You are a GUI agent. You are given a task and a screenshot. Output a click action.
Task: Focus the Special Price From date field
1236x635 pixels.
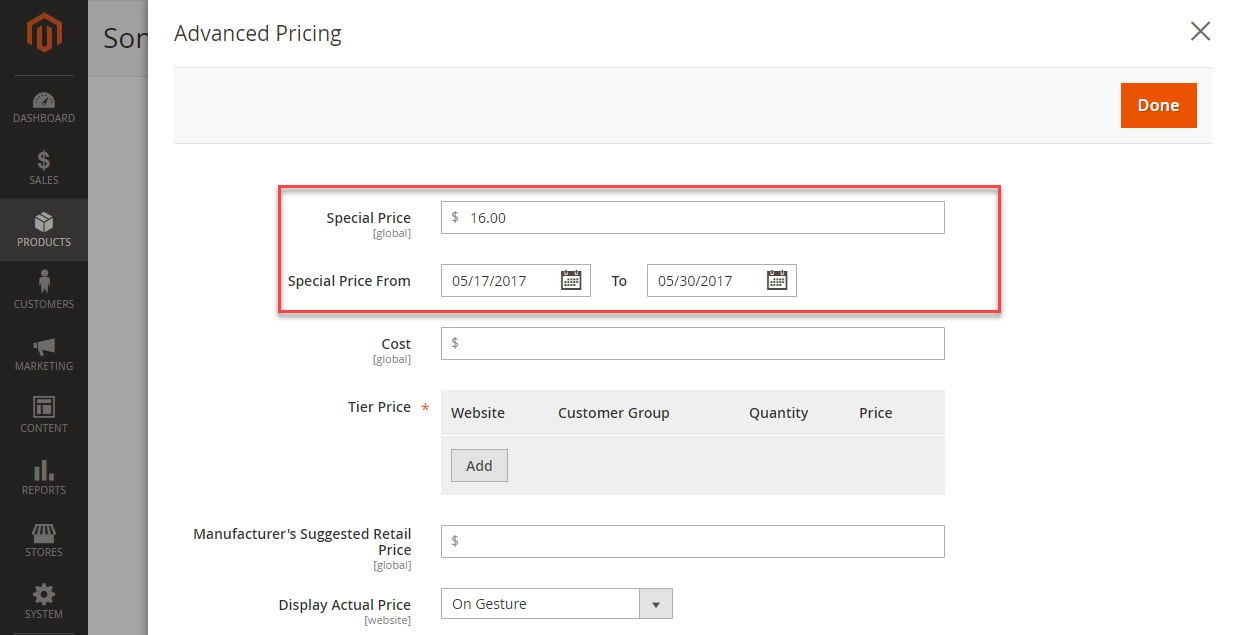[516, 280]
